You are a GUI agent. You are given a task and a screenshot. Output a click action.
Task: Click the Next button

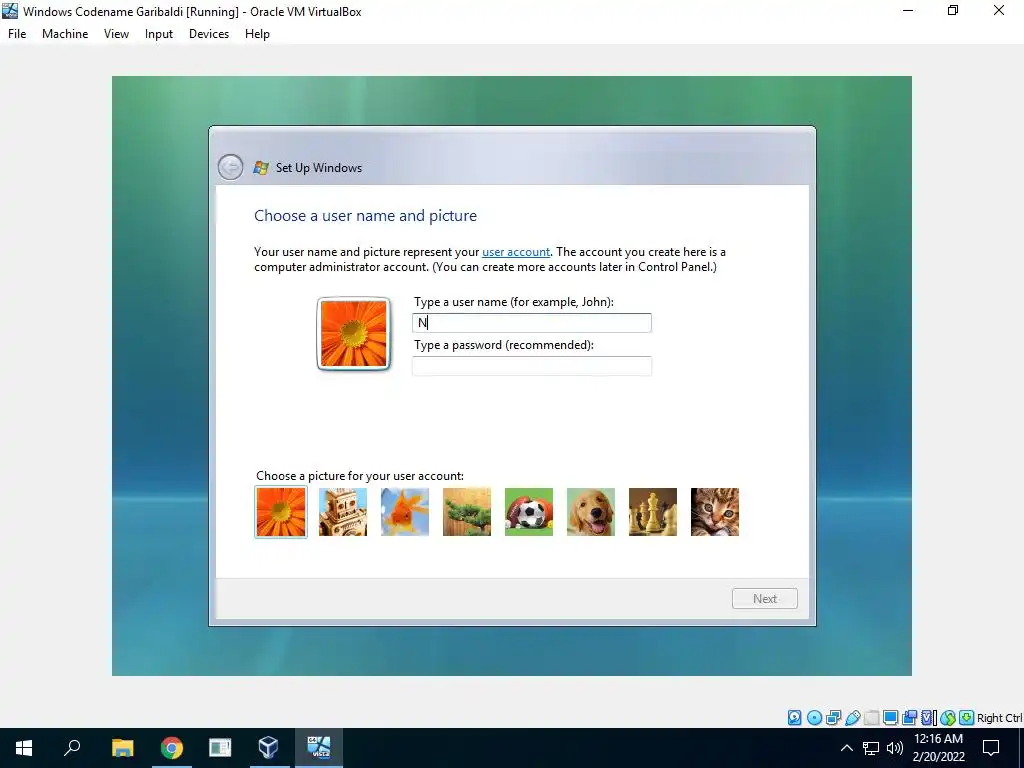tap(765, 598)
